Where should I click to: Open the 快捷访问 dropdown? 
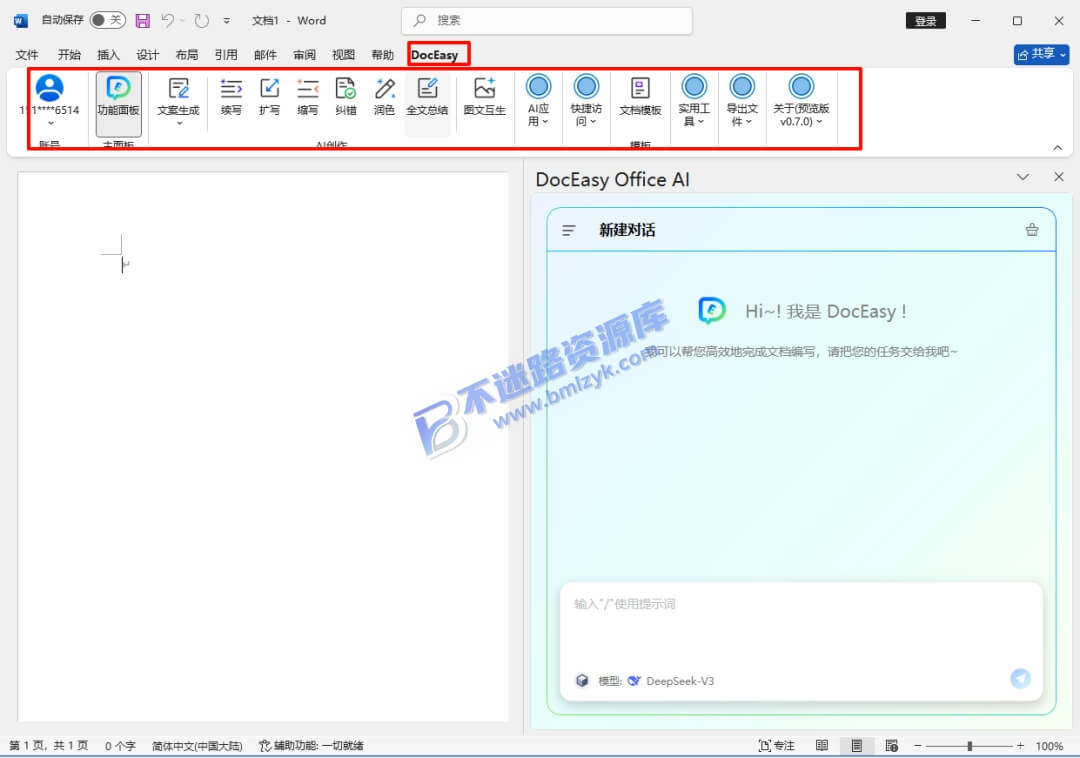click(x=586, y=101)
